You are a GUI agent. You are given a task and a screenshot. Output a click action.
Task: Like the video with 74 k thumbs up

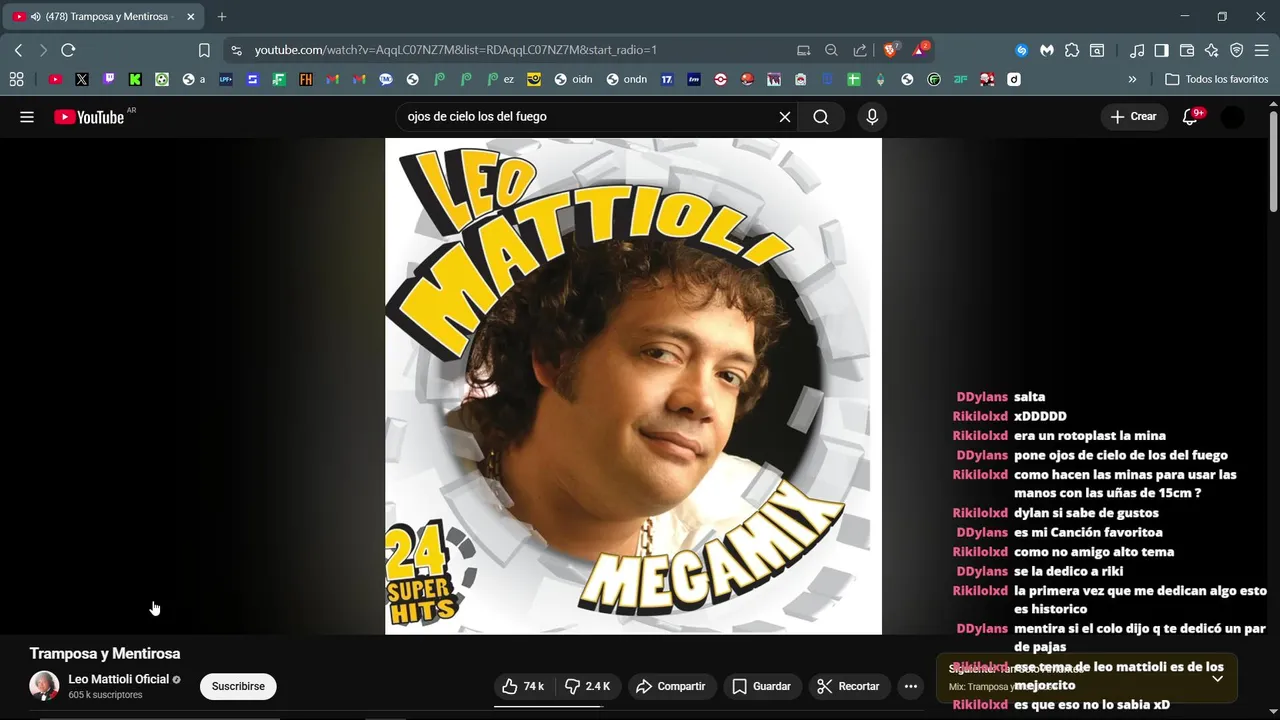(523, 686)
